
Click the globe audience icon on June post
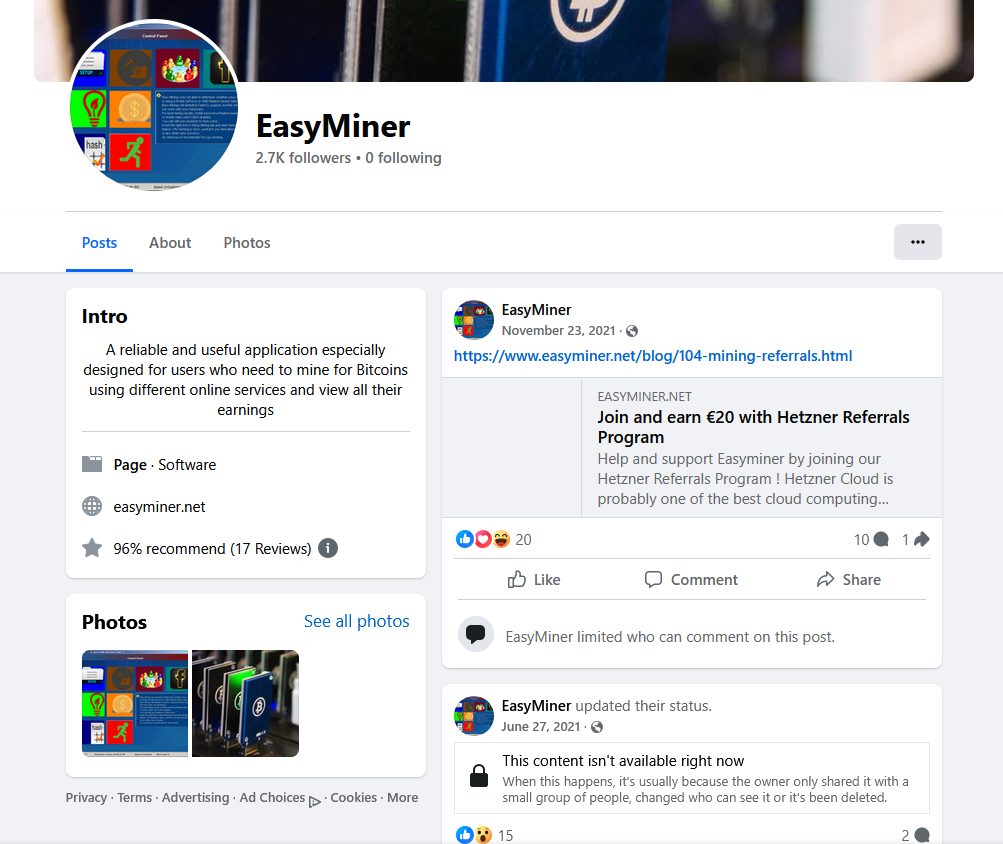pyautogui.click(x=597, y=727)
